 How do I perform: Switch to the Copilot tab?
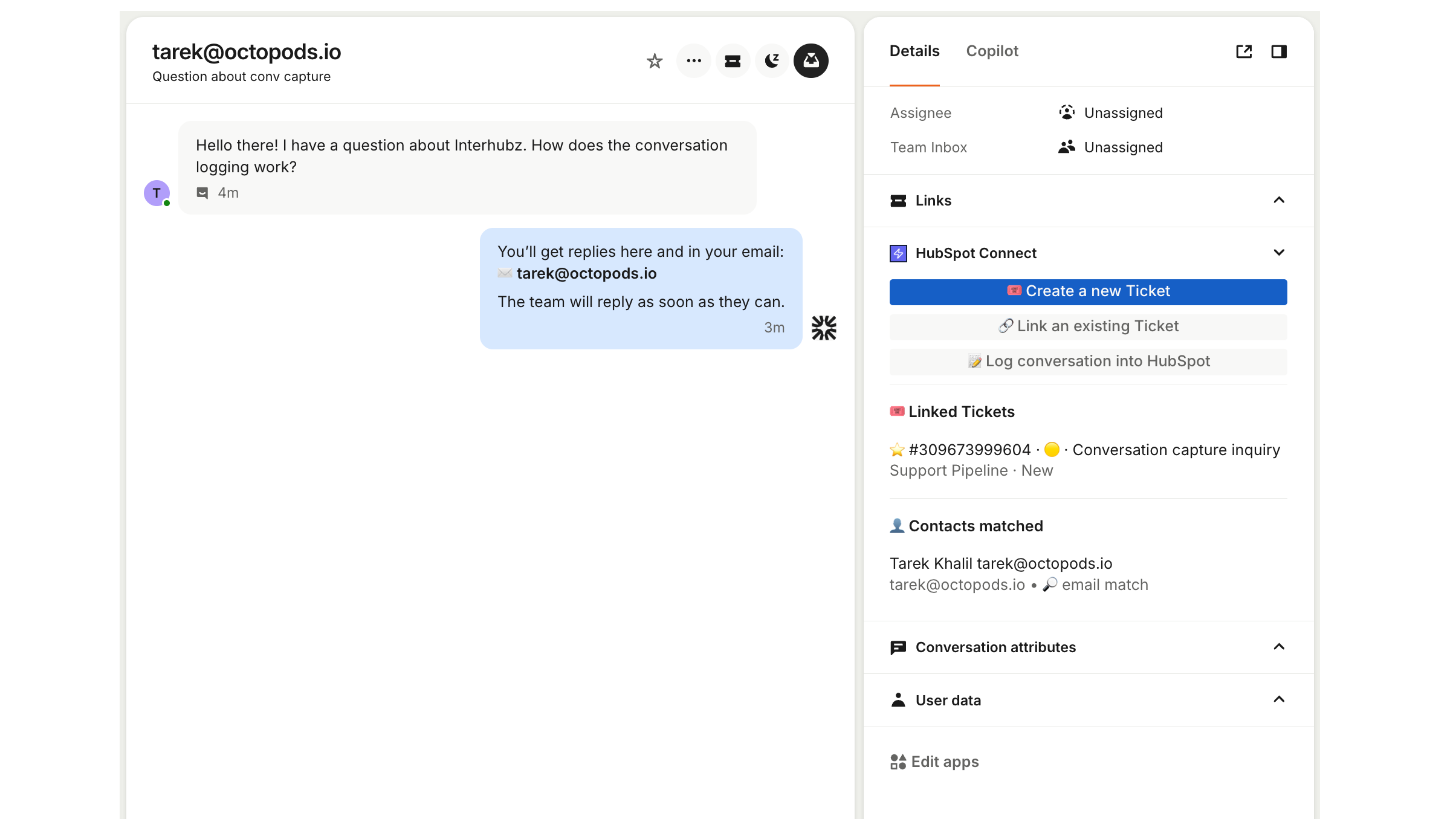pyautogui.click(x=992, y=51)
